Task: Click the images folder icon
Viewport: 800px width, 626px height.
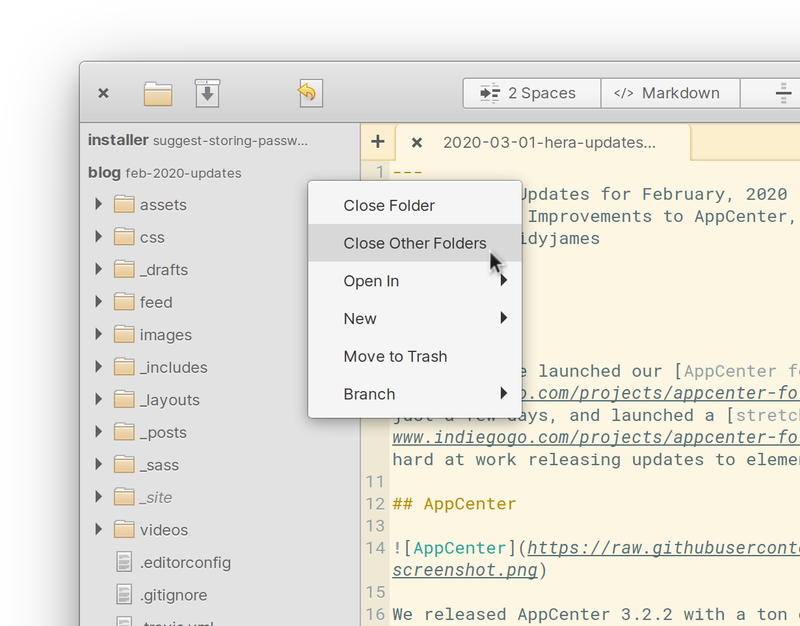Action: [x=124, y=335]
